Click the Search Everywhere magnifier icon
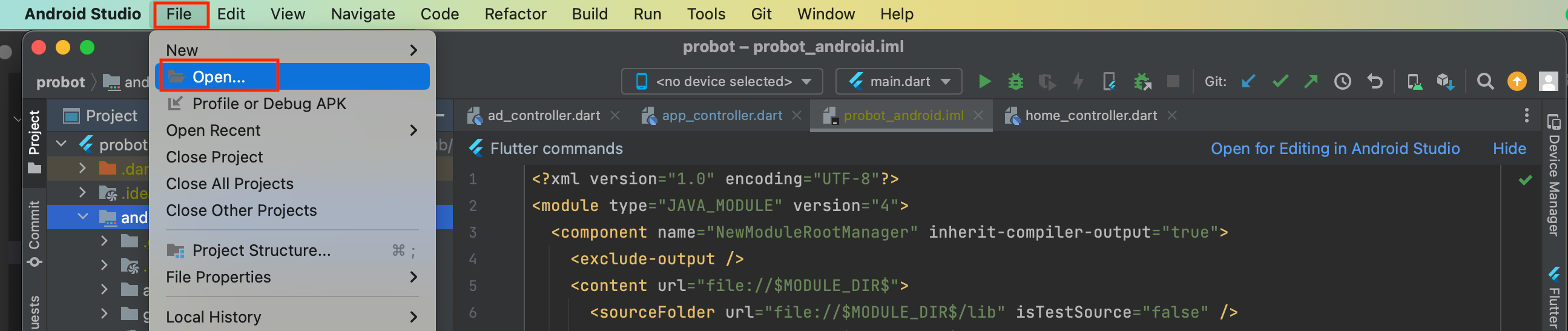This screenshot has width=1568, height=331. point(1484,81)
